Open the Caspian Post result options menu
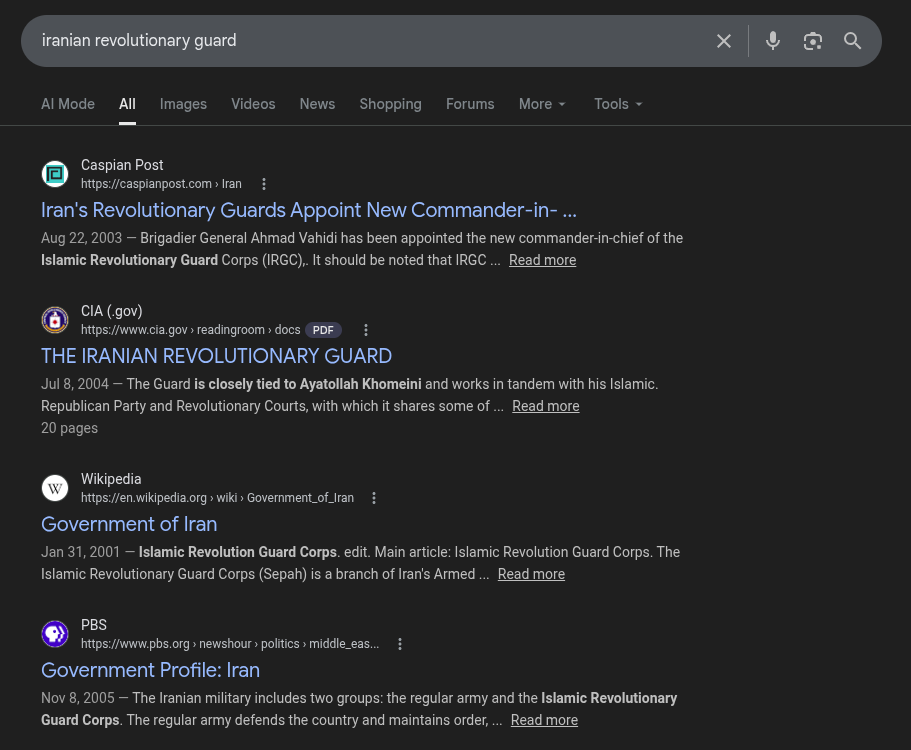 coord(264,184)
